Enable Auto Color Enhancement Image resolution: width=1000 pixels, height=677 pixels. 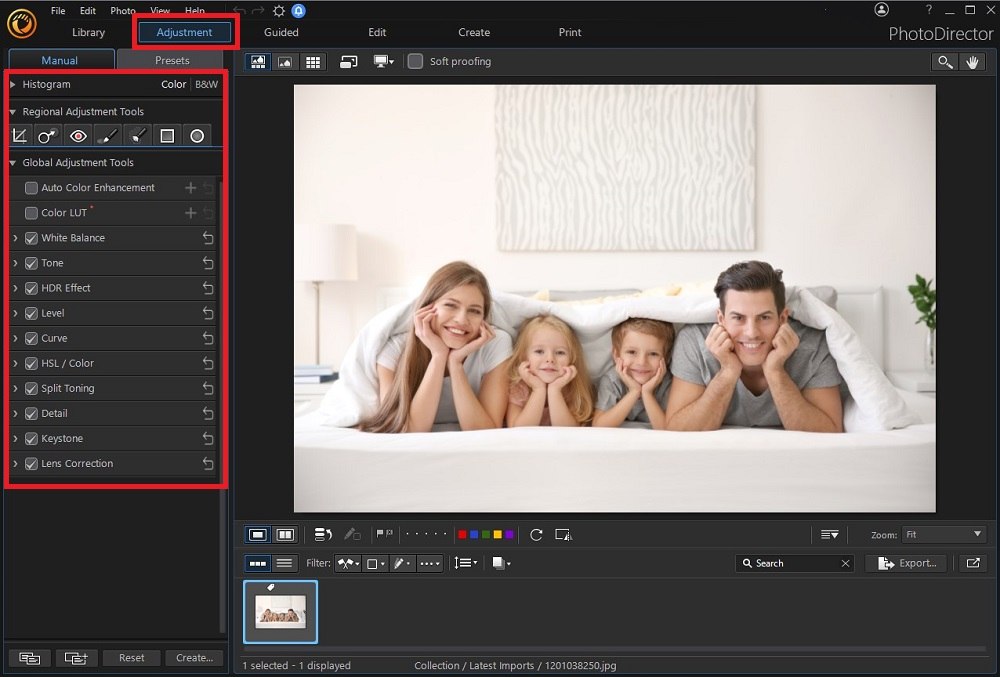30,187
